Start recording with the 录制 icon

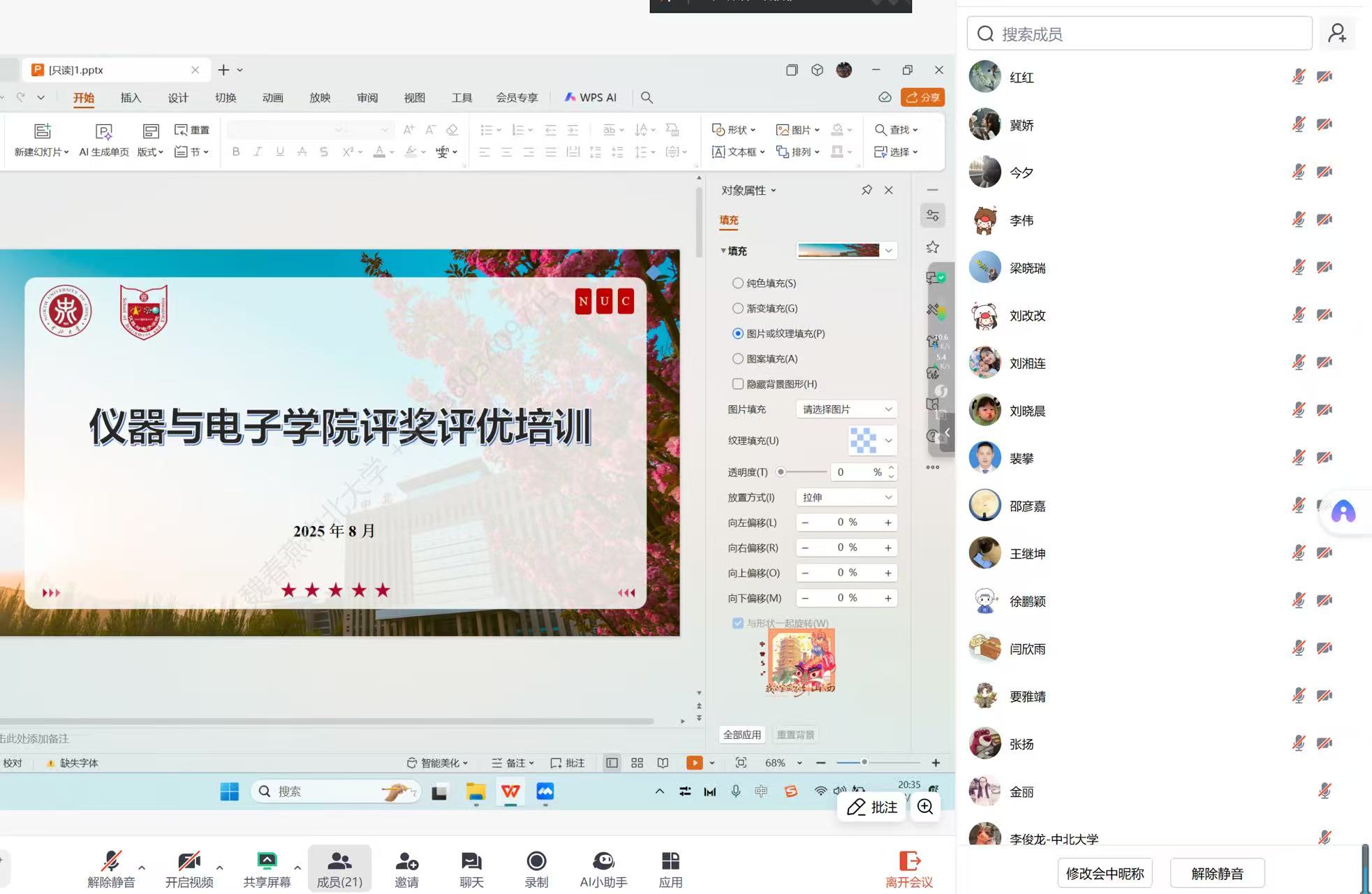click(x=536, y=861)
